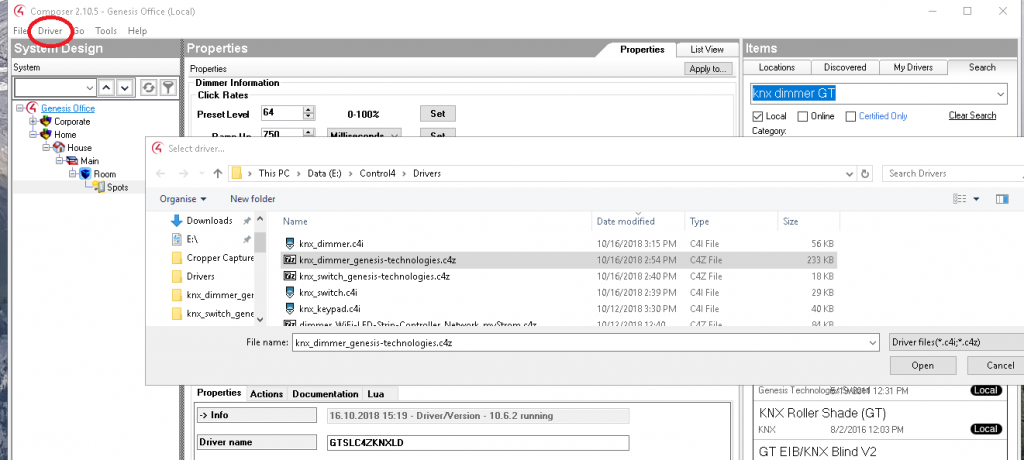
Task: Switch to the Discovered tab in Items
Action: (844, 67)
